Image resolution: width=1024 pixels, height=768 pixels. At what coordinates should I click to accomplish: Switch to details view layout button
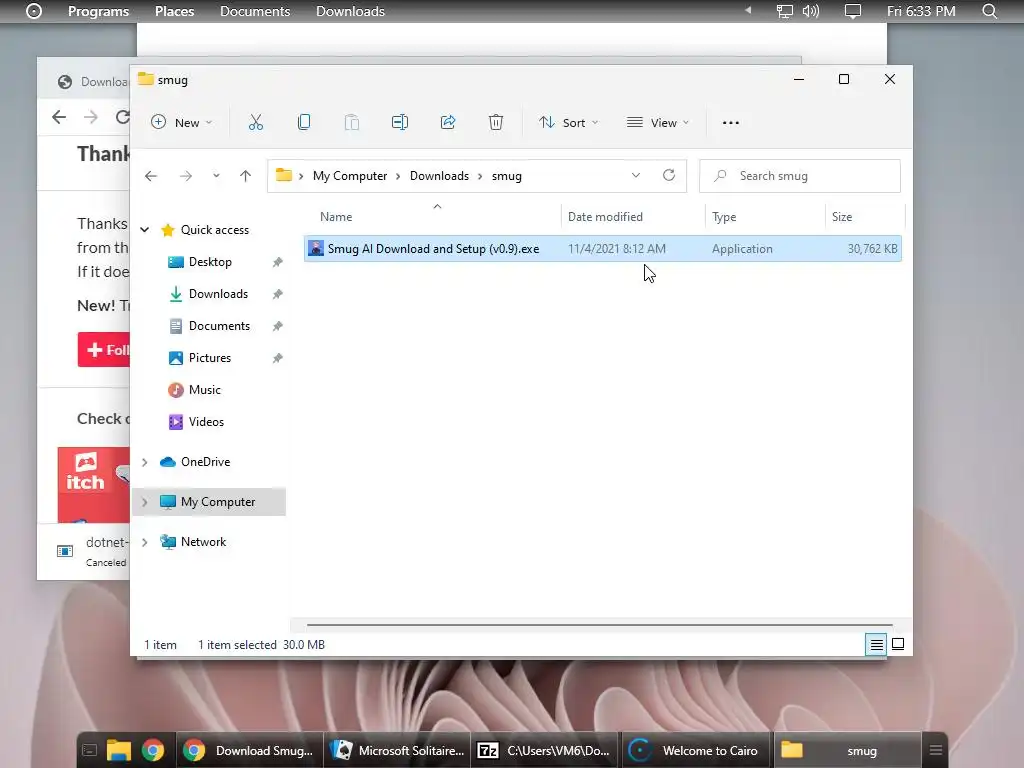click(x=876, y=645)
